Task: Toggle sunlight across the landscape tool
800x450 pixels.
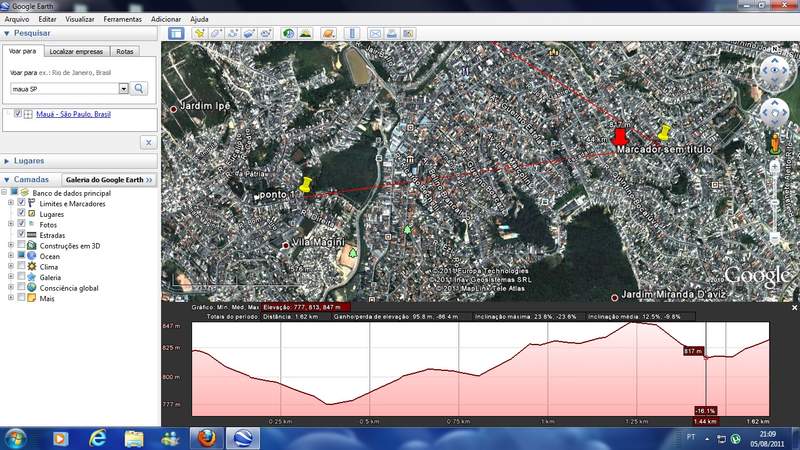Action: point(305,34)
